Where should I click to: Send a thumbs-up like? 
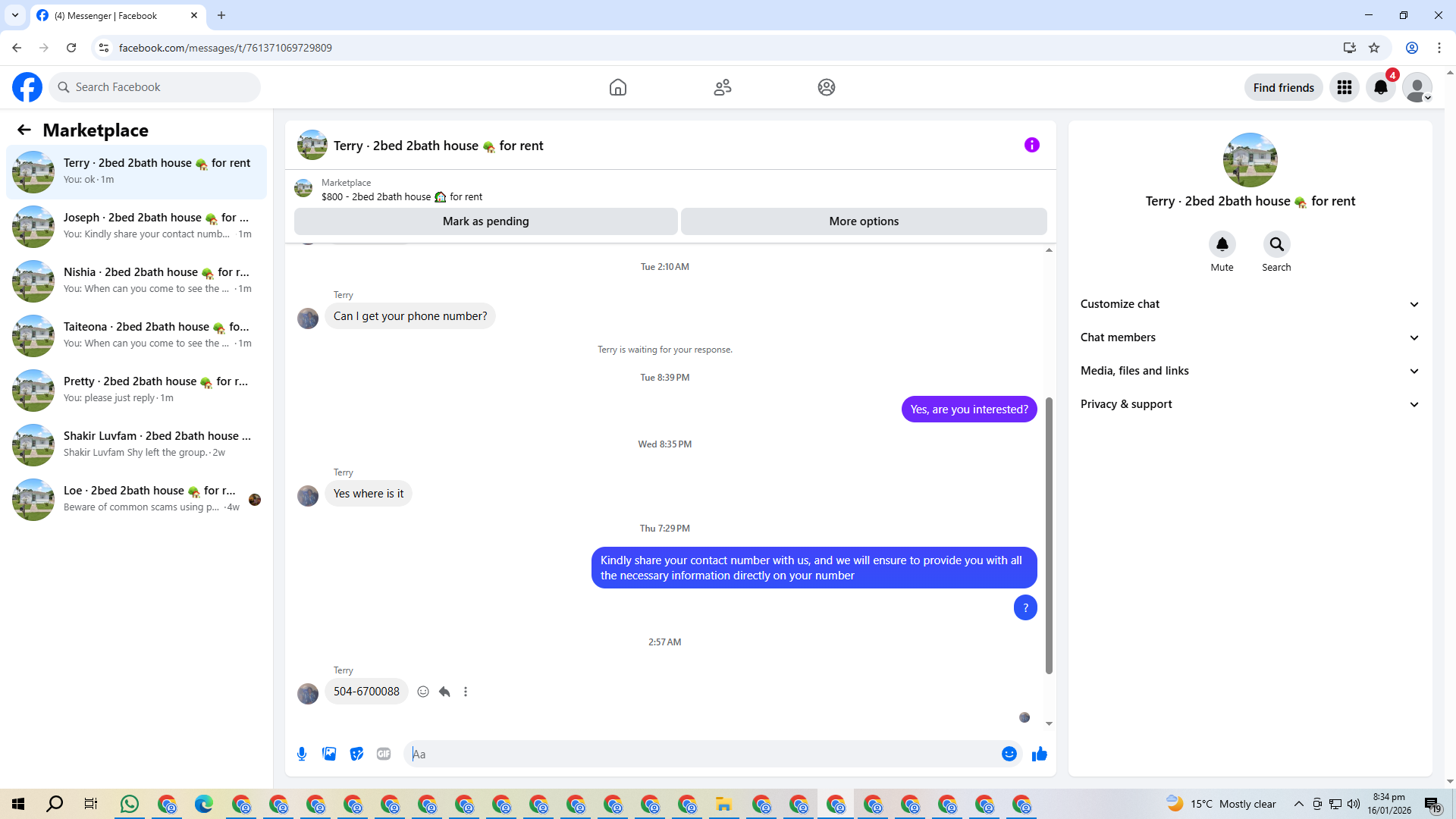1039,754
